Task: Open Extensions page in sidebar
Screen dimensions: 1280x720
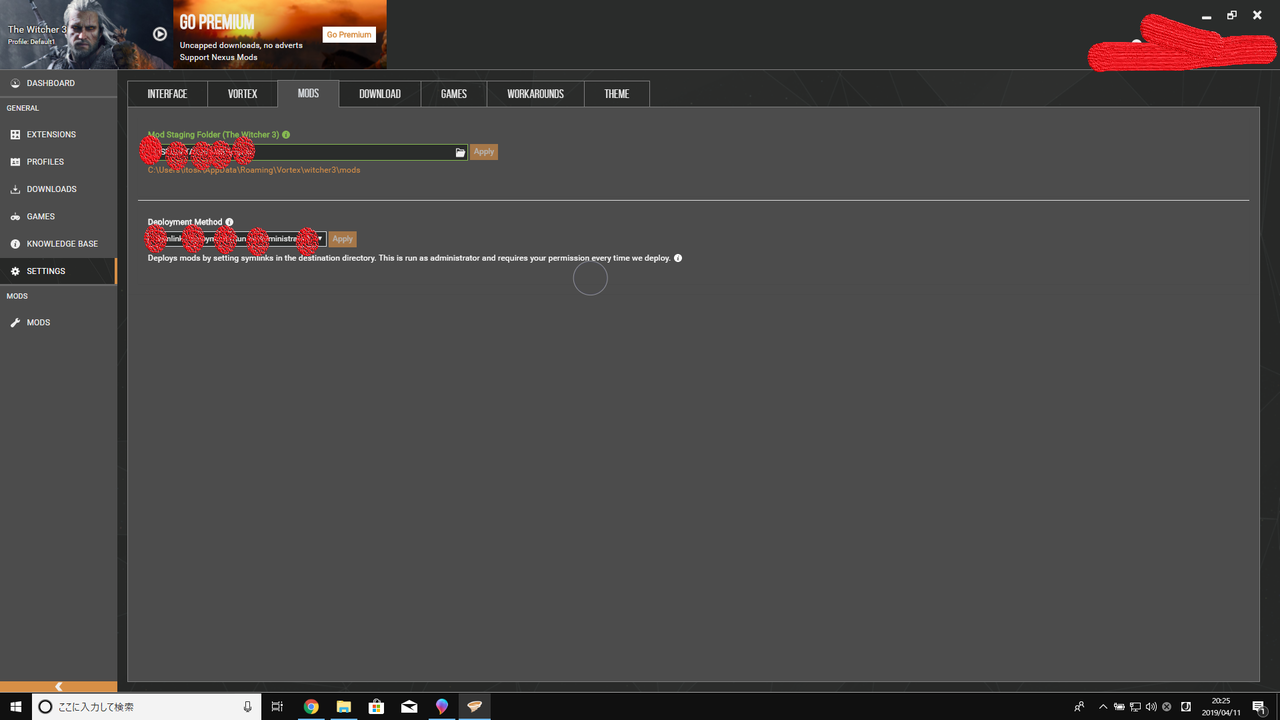Action: (58, 134)
